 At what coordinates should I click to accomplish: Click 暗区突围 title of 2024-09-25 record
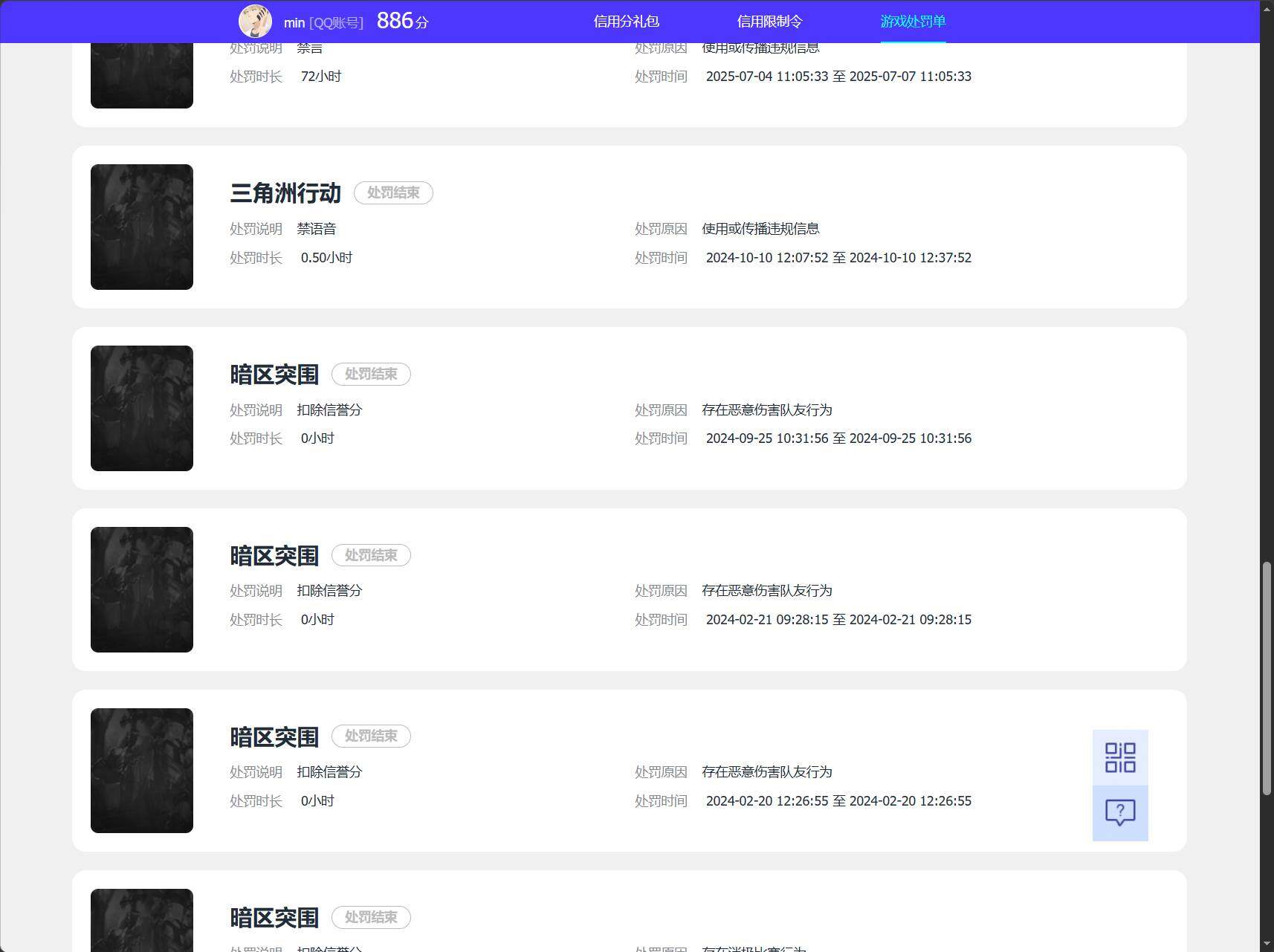[274, 375]
